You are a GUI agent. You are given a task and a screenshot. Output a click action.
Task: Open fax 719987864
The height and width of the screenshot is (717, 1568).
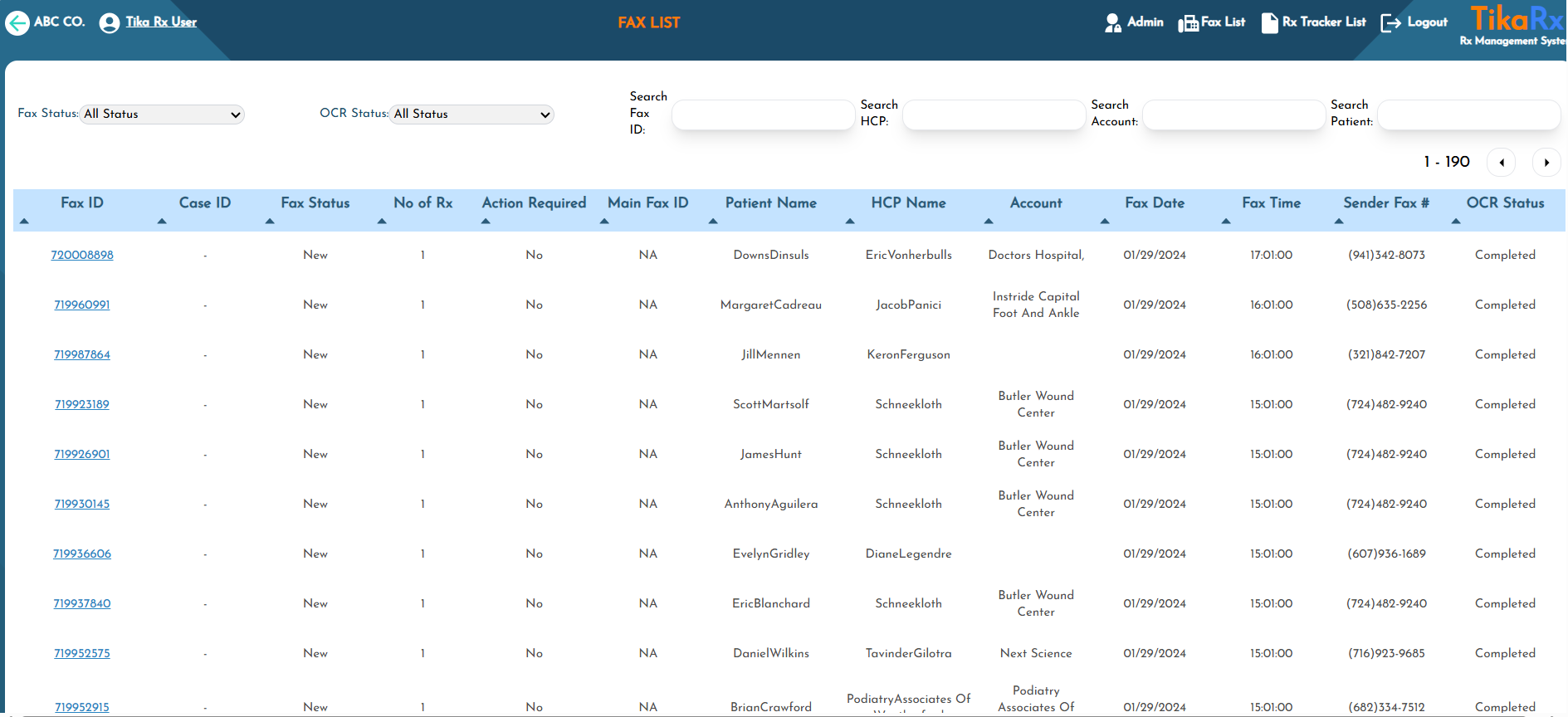pyautogui.click(x=82, y=354)
